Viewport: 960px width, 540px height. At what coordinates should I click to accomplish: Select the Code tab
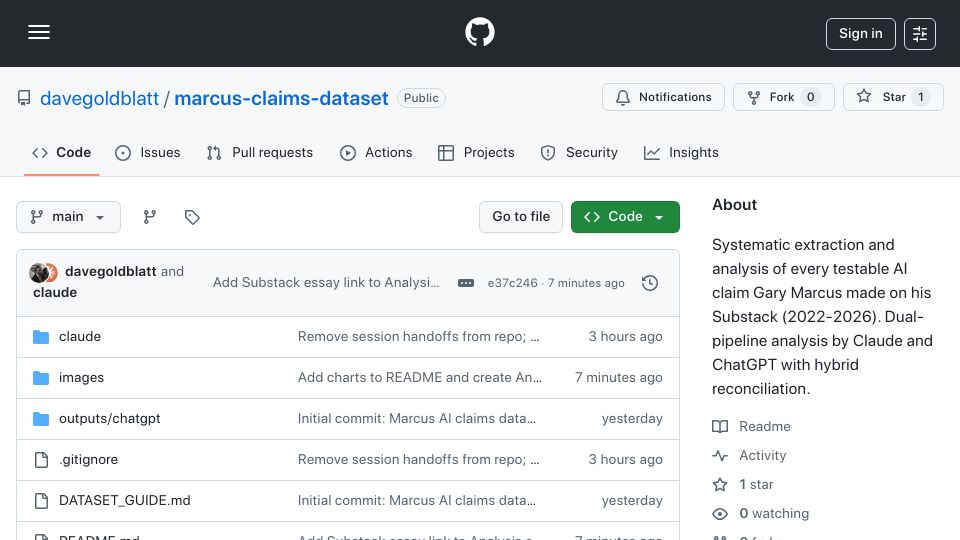point(61,152)
